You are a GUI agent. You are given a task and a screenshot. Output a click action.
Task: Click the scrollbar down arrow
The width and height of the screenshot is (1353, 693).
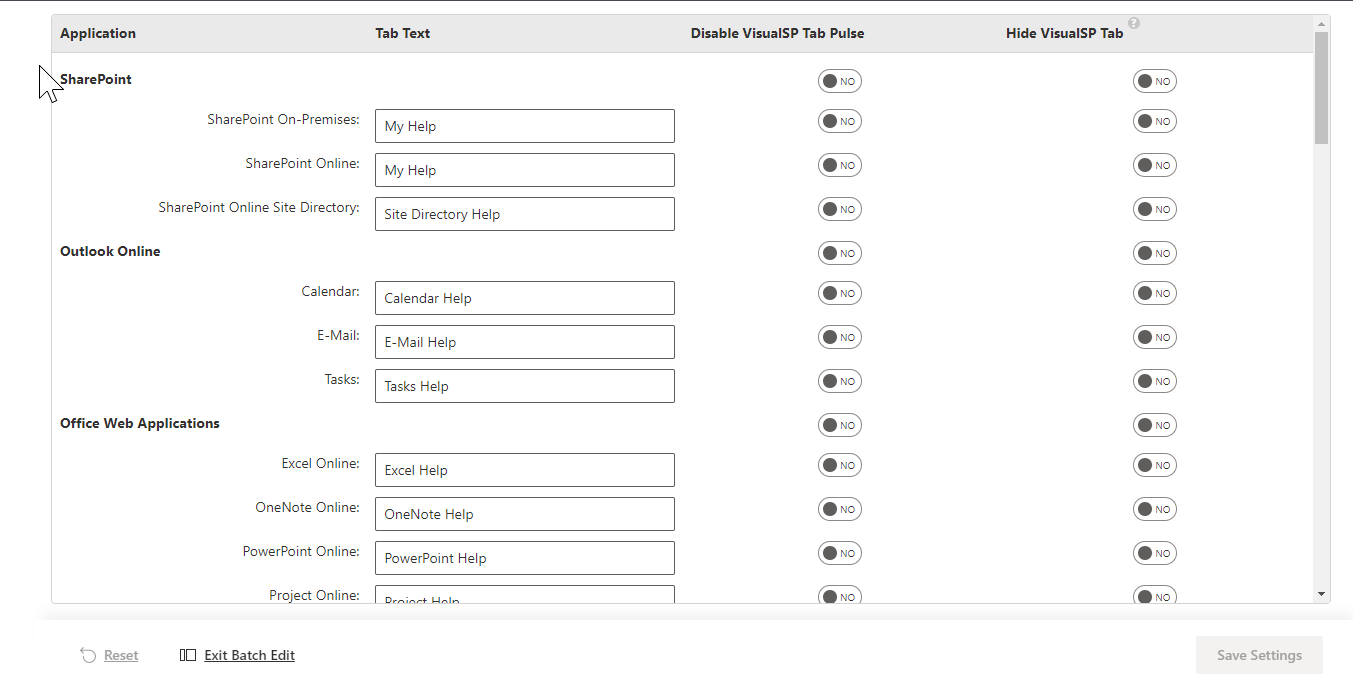(1321, 594)
